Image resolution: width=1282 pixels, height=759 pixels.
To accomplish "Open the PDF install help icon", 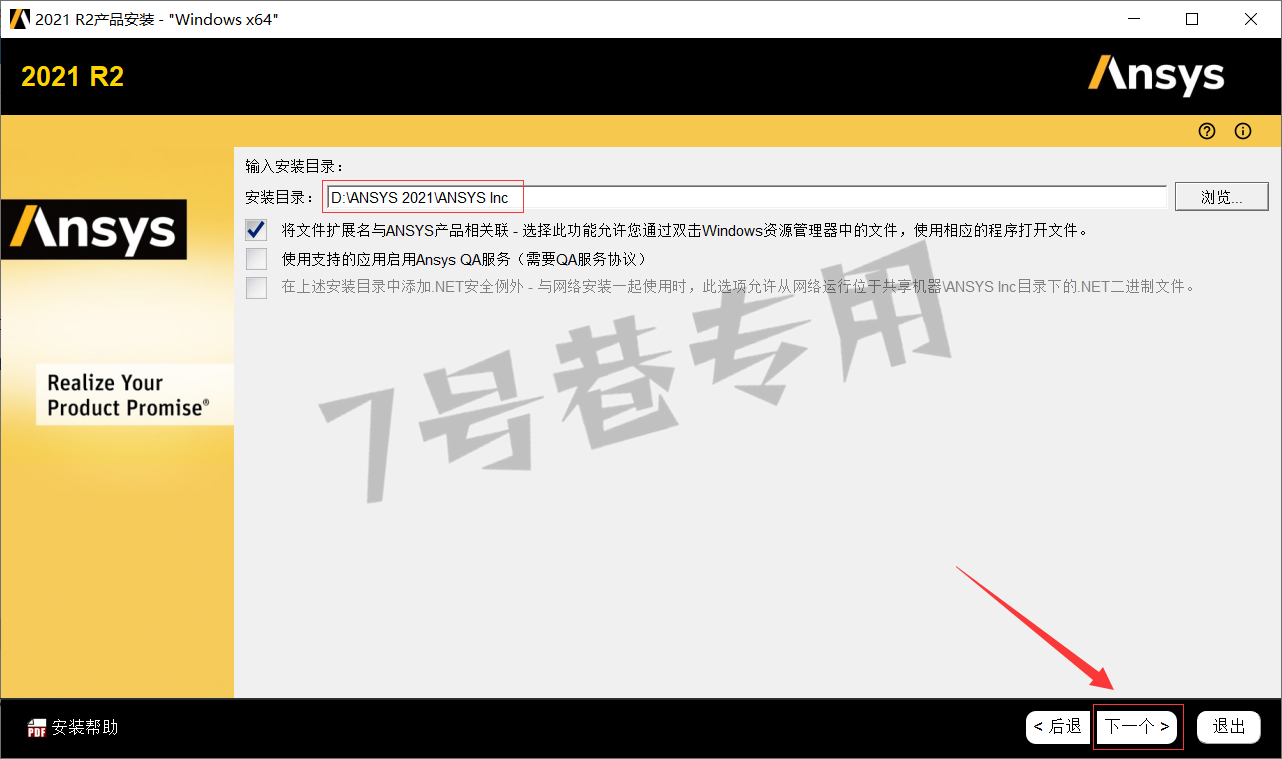I will pos(37,728).
